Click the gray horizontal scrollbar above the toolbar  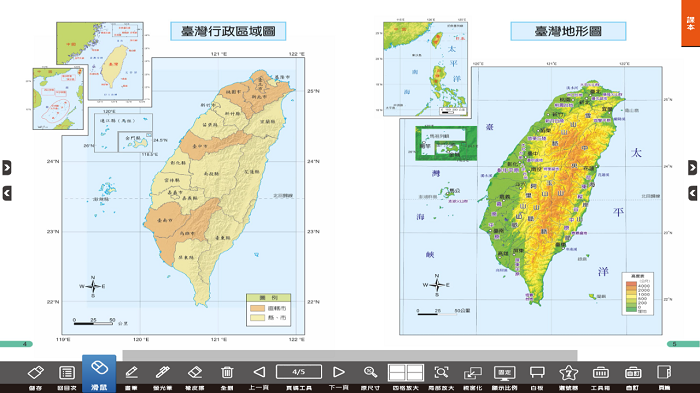coord(350,355)
